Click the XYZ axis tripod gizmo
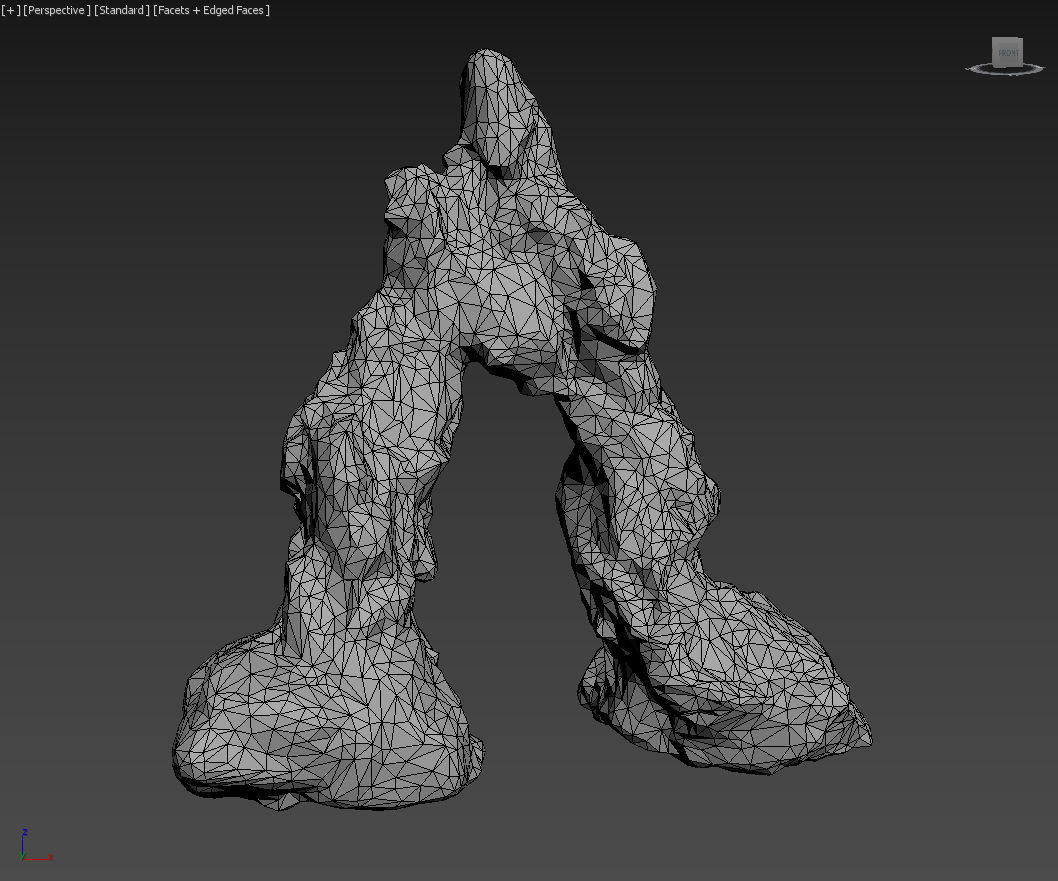 coord(35,846)
